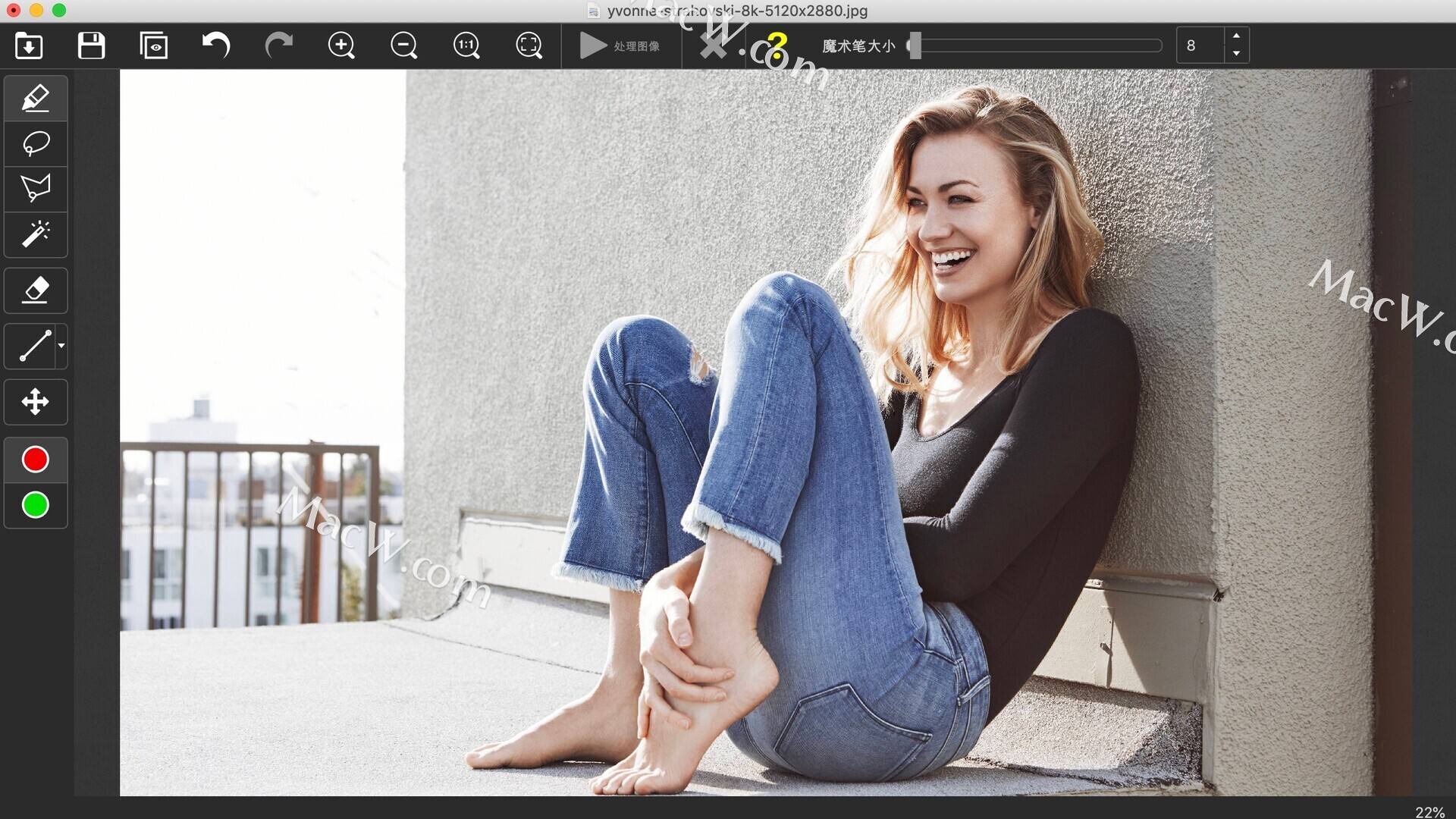This screenshot has height=819, width=1456.
Task: Open help with the yellow question mark
Action: 777,45
